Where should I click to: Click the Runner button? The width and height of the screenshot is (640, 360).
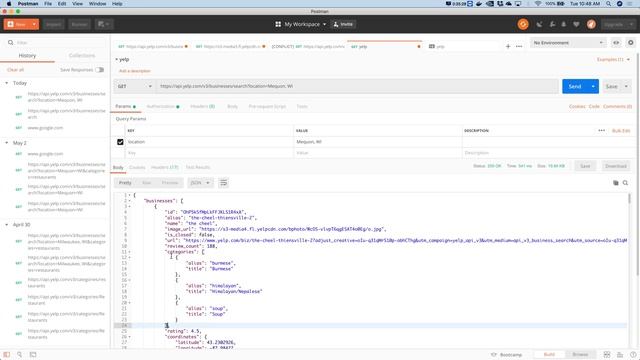(x=79, y=24)
